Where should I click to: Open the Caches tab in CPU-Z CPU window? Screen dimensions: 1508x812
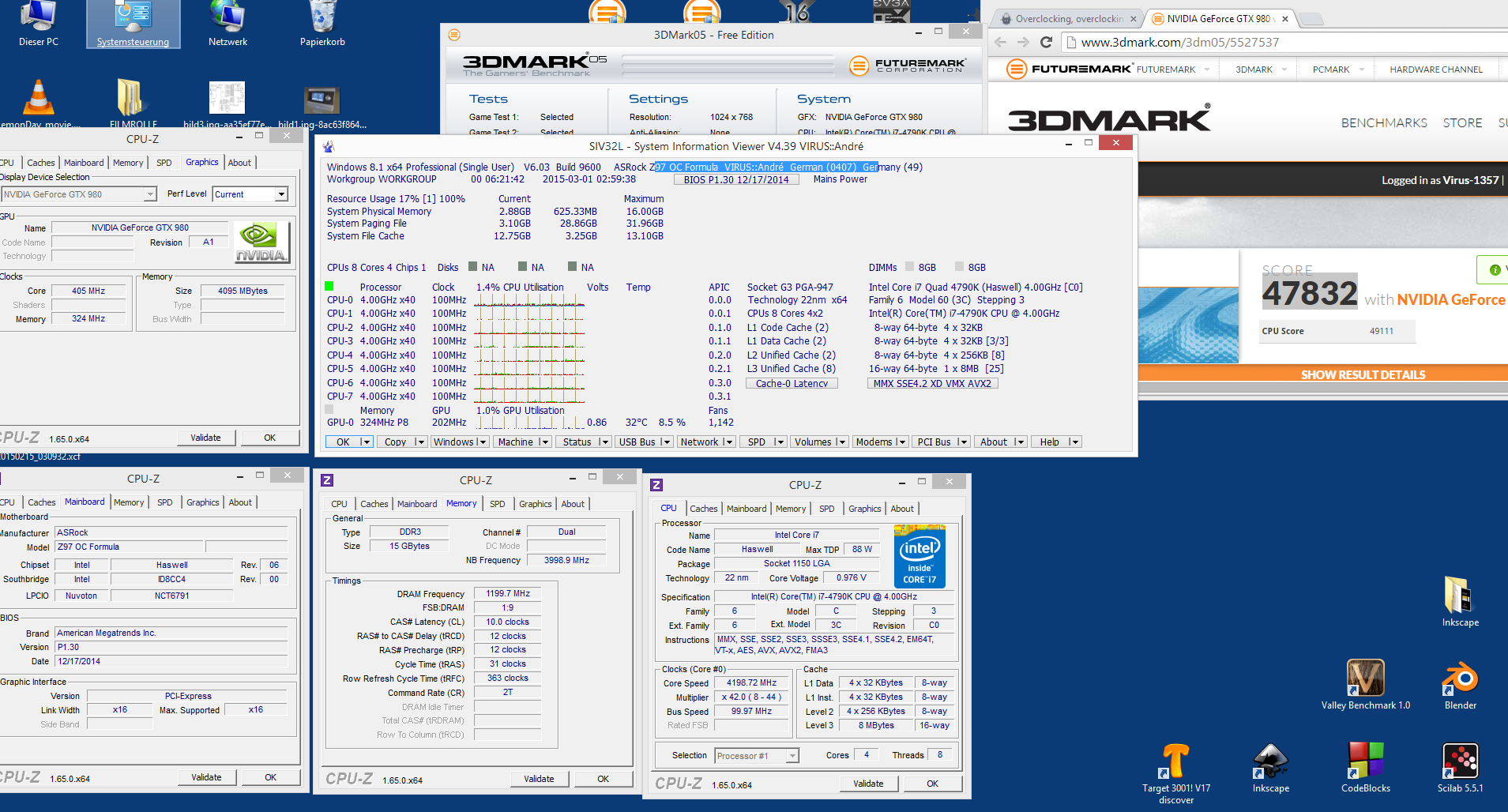coord(703,509)
